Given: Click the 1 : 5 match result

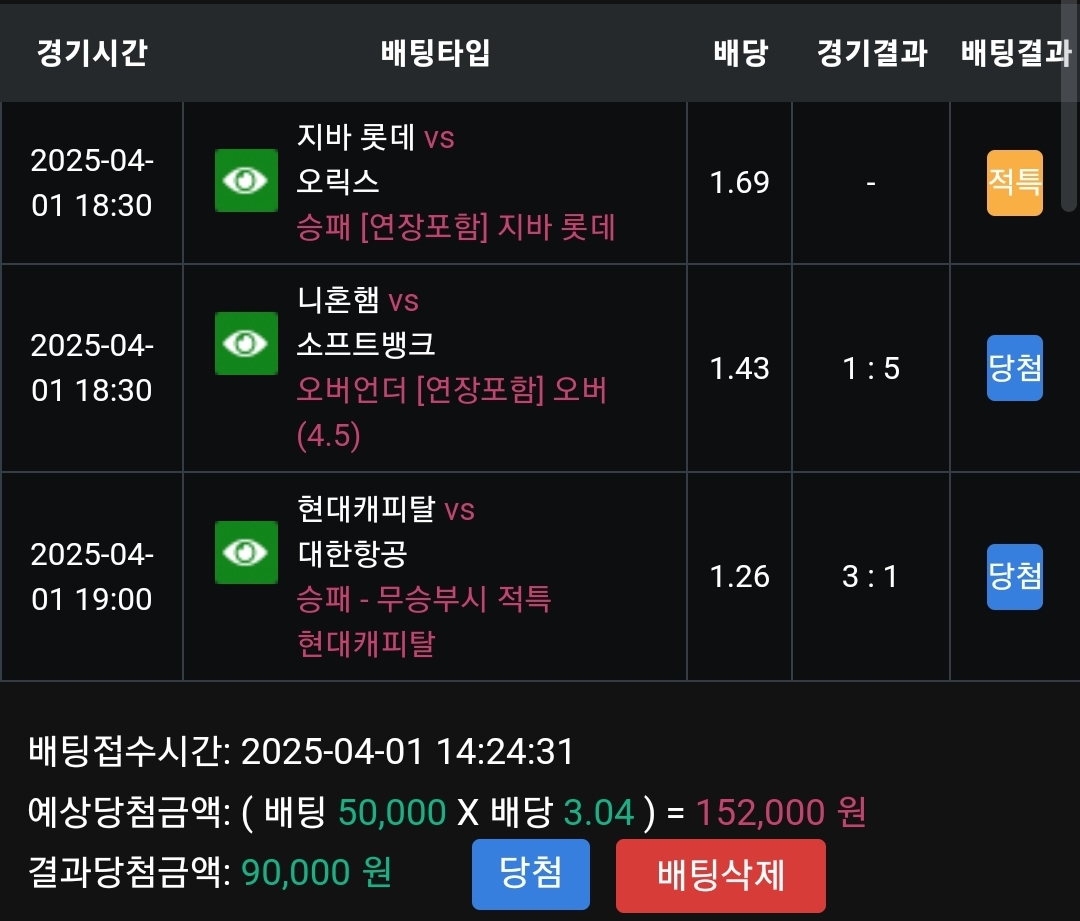Looking at the screenshot, I should pos(870,368).
